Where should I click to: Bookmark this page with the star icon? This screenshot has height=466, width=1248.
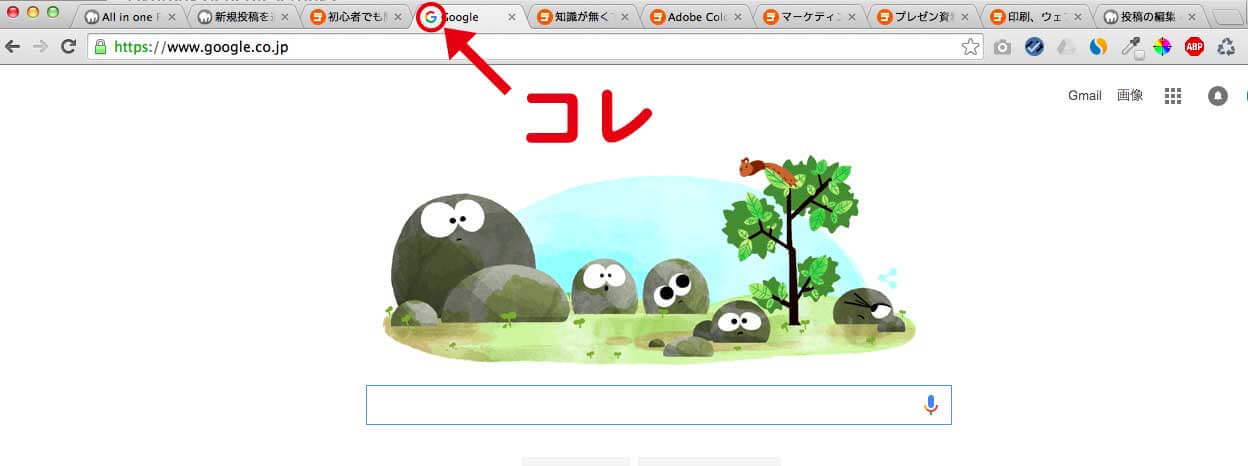pos(970,46)
